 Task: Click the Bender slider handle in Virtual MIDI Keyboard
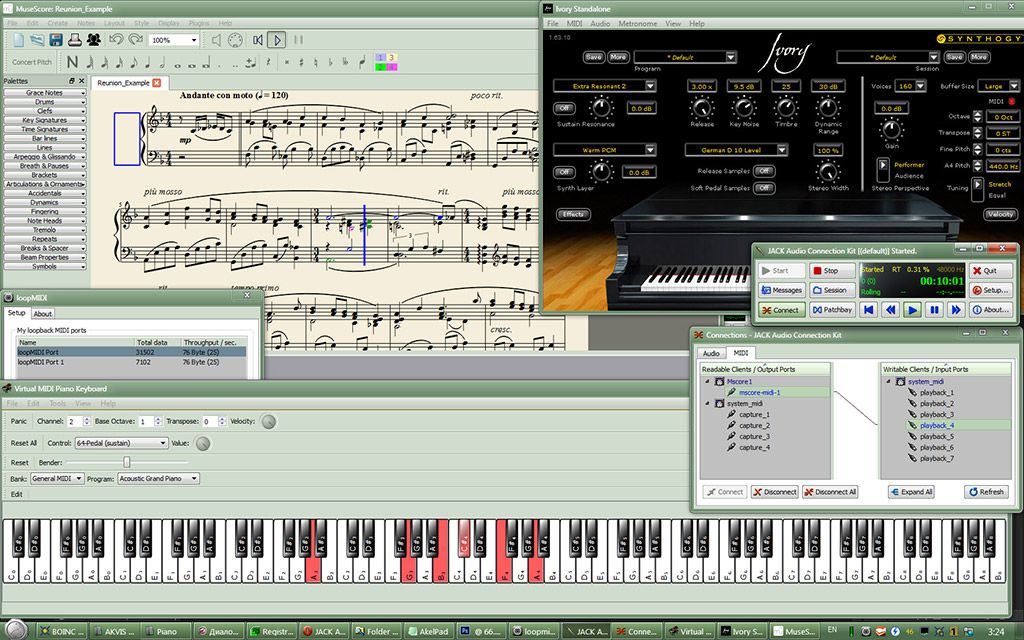click(x=127, y=462)
